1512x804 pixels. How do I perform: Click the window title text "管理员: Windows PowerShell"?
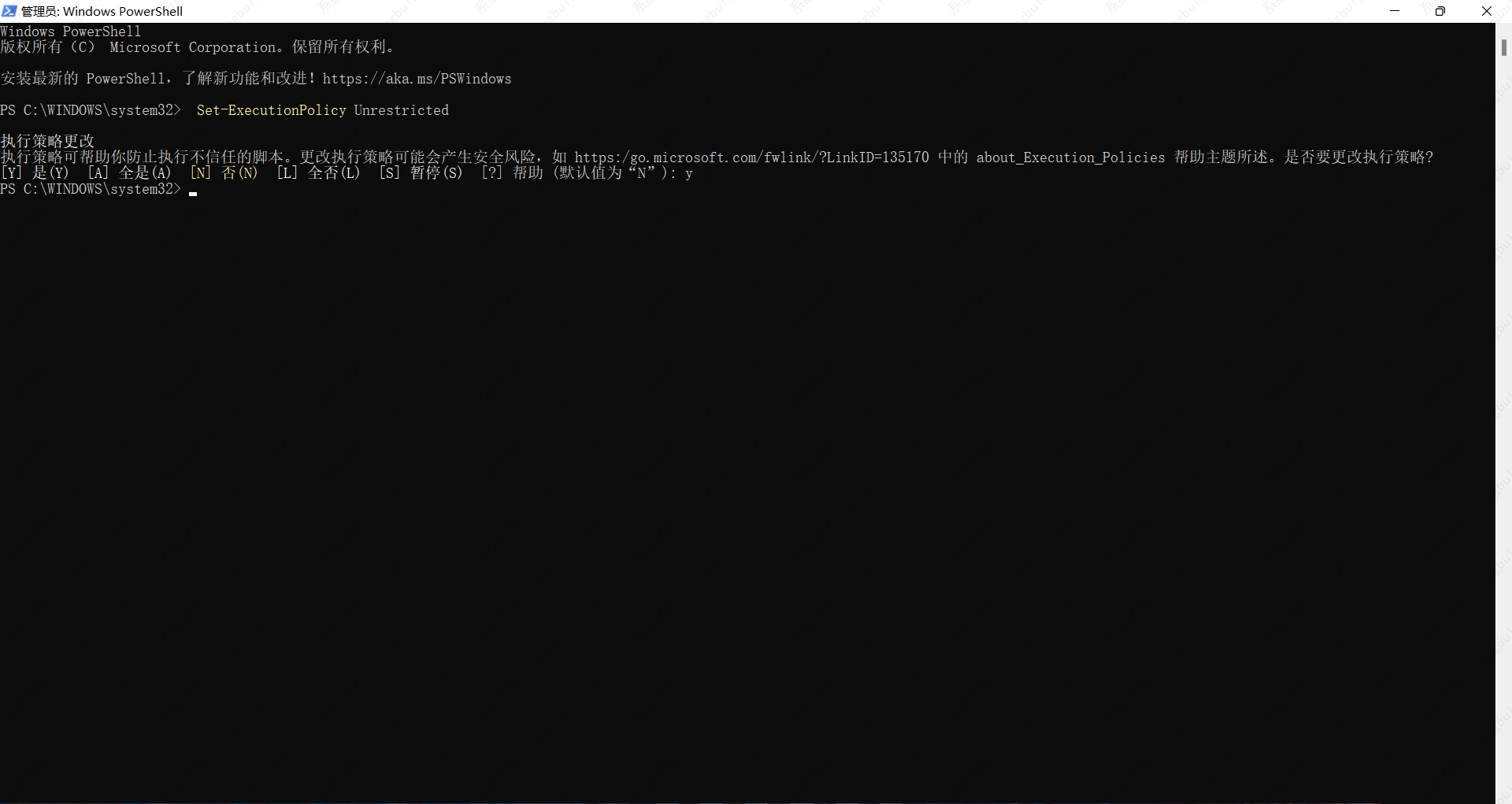tap(102, 11)
